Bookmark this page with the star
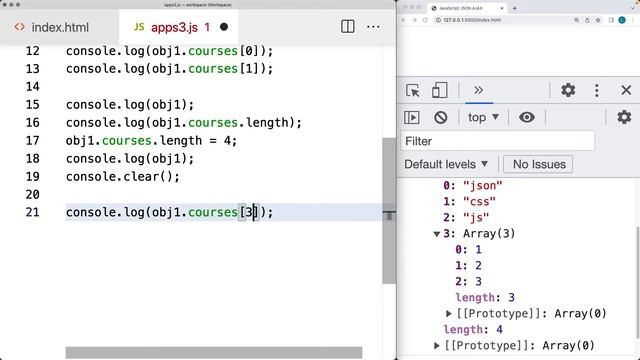The height and width of the screenshot is (360, 640). pos(598,20)
